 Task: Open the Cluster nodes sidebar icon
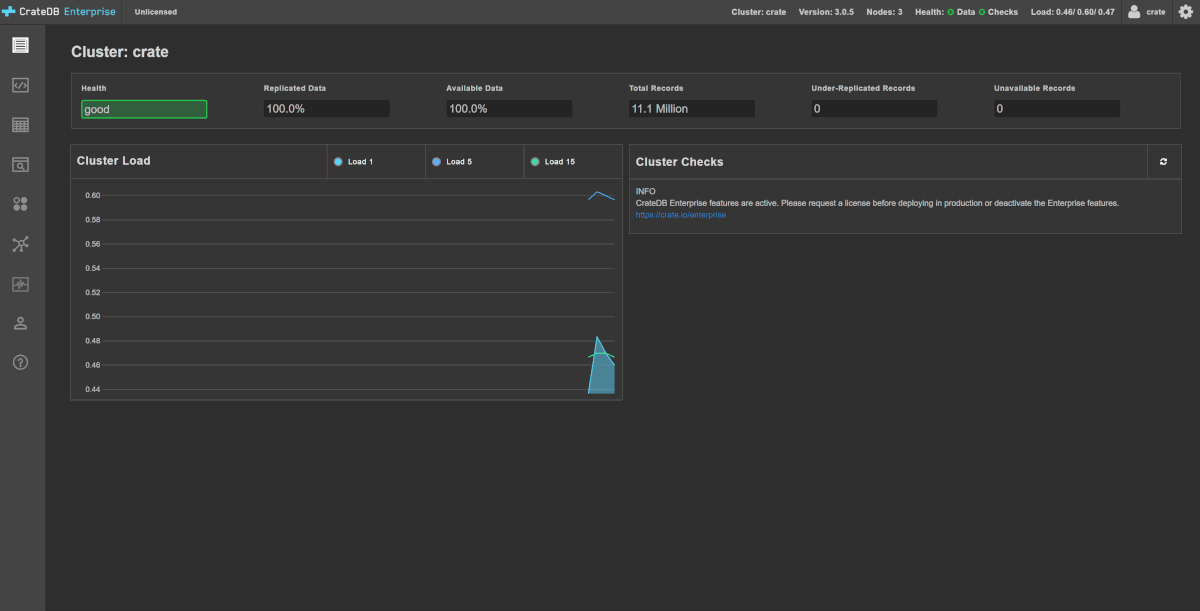pyautogui.click(x=21, y=244)
